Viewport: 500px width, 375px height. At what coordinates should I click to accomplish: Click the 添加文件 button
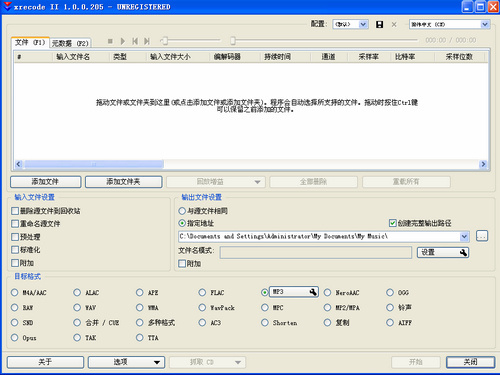tap(46, 182)
